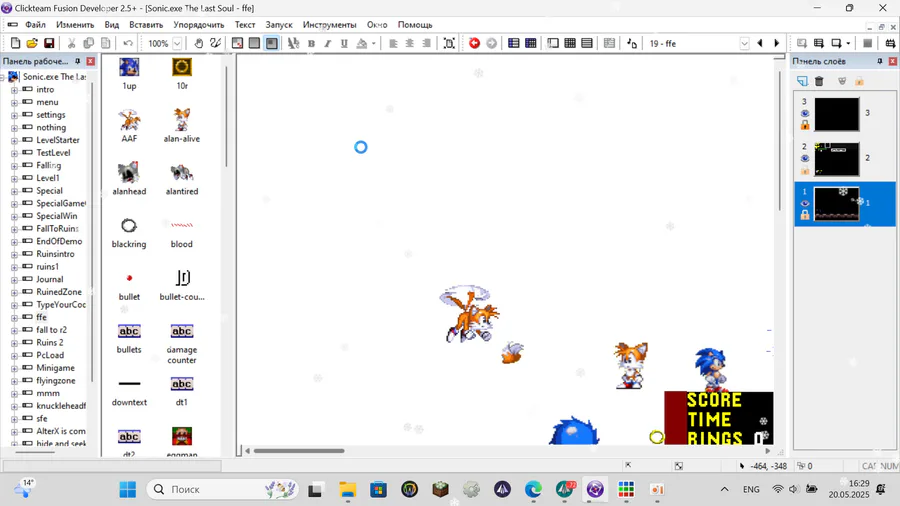Expand the Level1 frame node
This screenshot has width=900, height=506.
pyautogui.click(x=14, y=178)
